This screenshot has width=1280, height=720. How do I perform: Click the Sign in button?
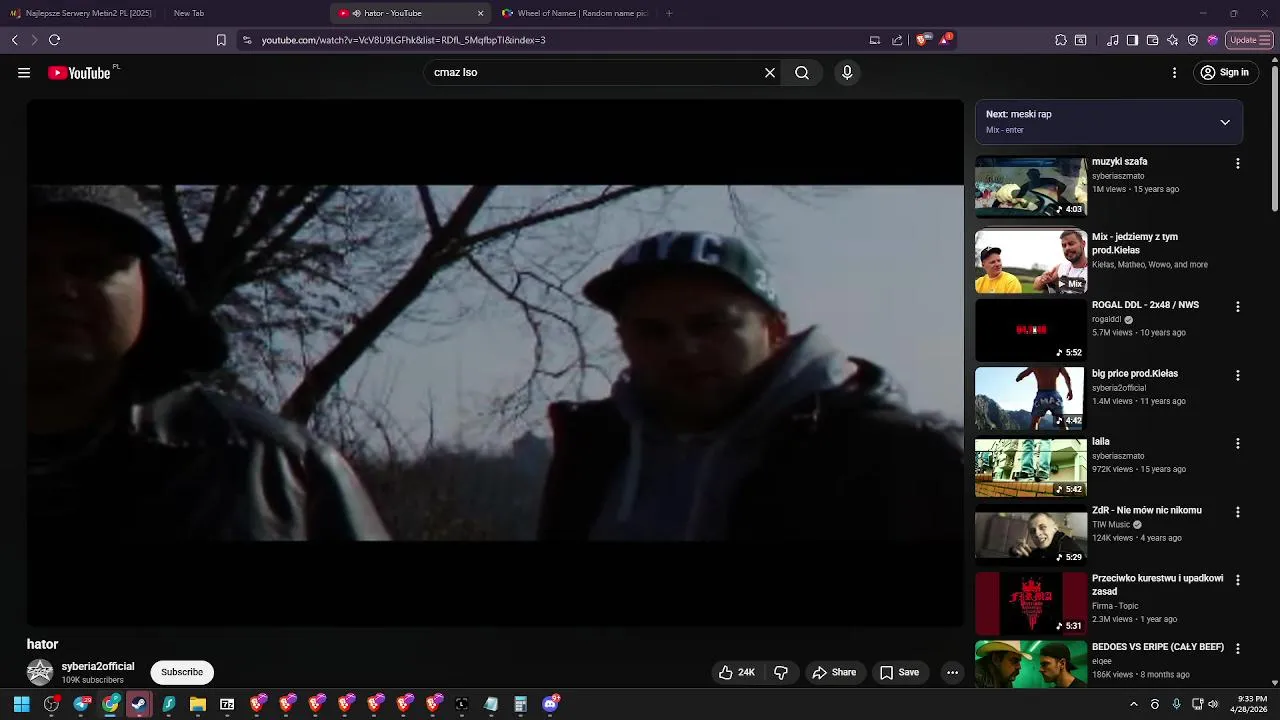[x=1225, y=72]
